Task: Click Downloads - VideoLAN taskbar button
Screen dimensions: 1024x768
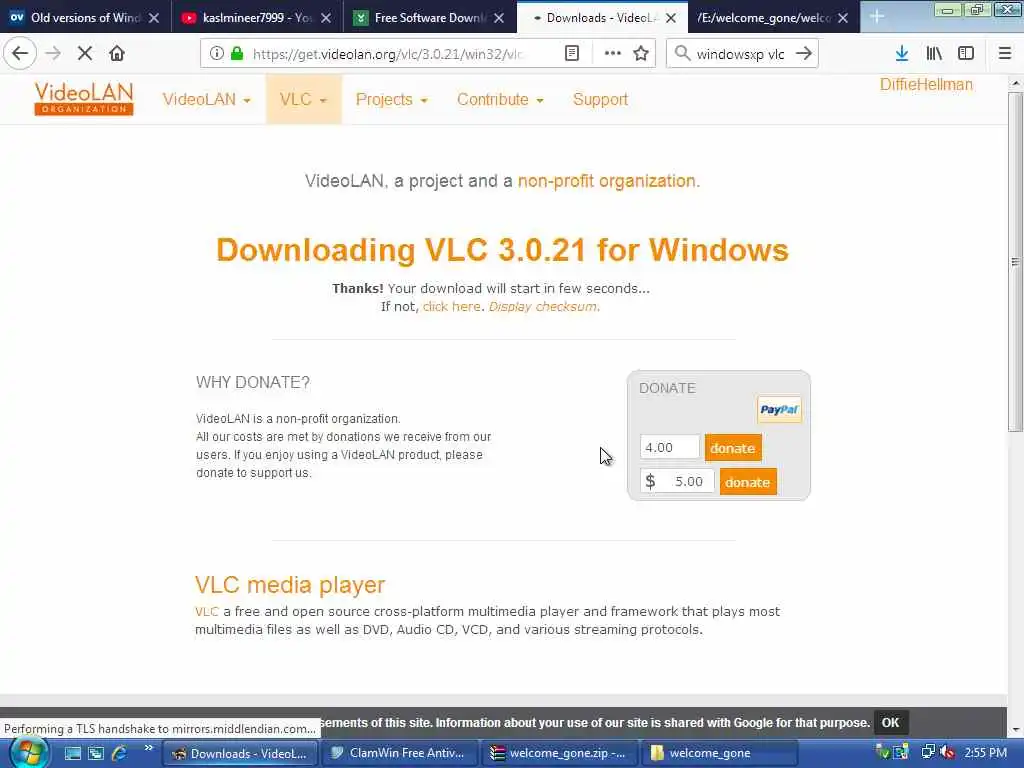Action: click(x=240, y=753)
